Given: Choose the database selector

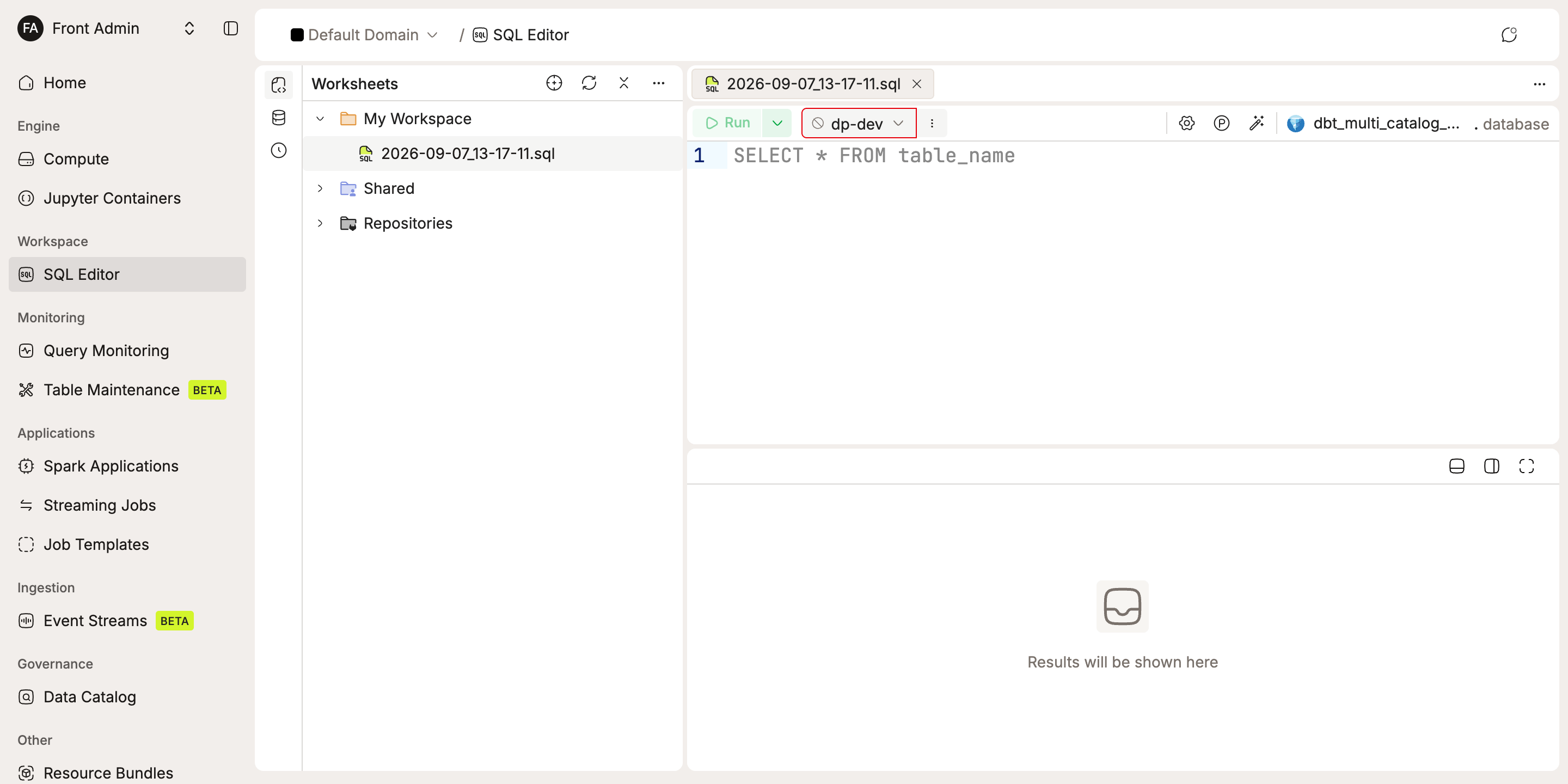Looking at the screenshot, I should coord(1516,124).
